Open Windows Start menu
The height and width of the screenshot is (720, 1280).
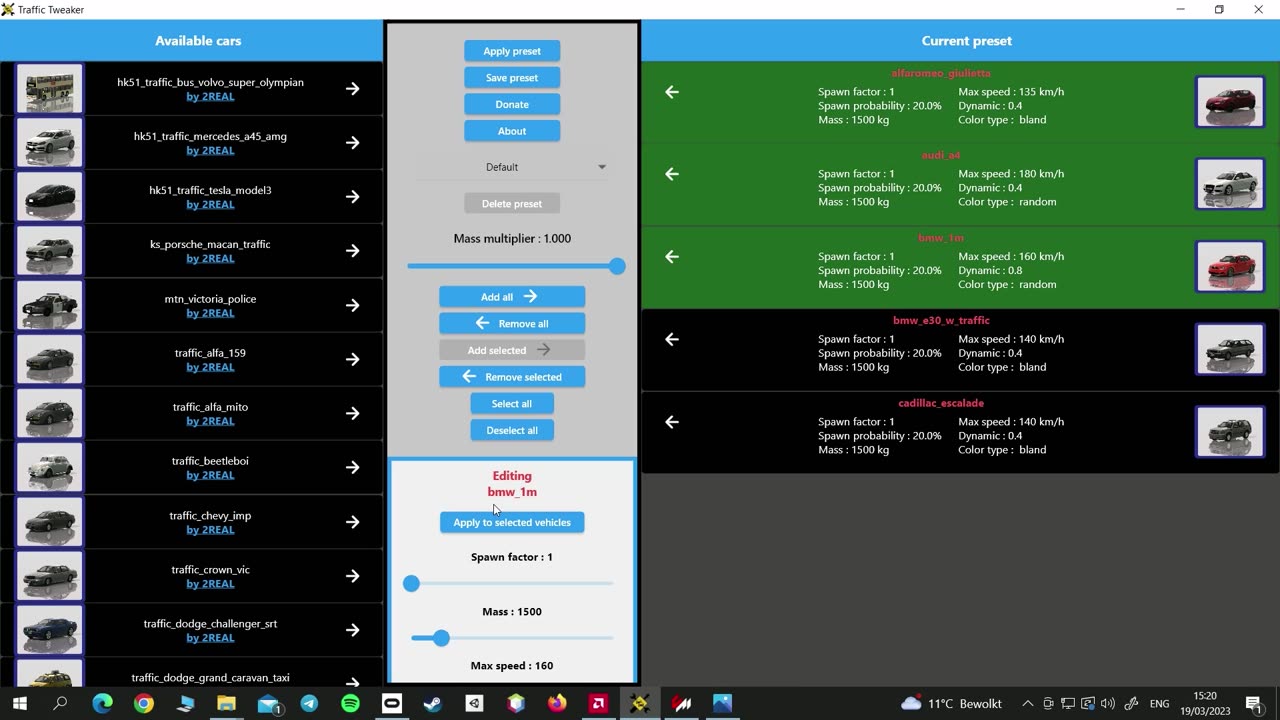[x=19, y=704]
